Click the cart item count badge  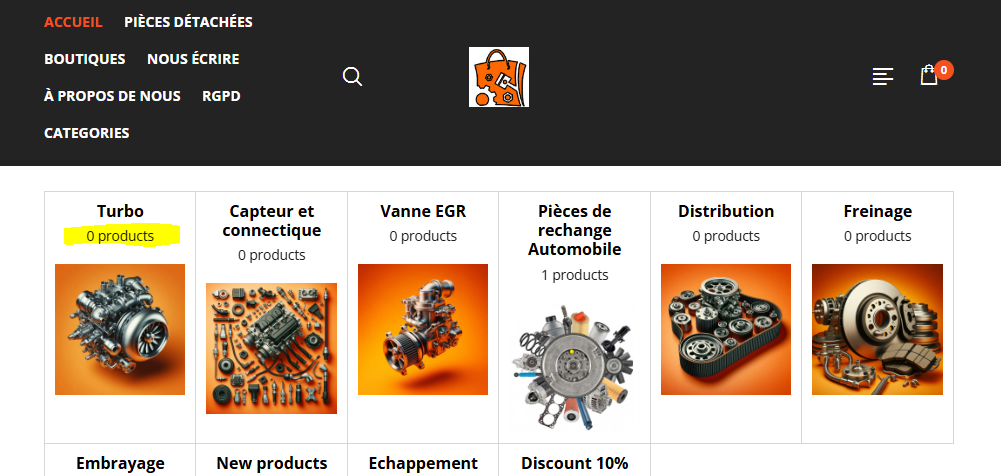click(944, 70)
